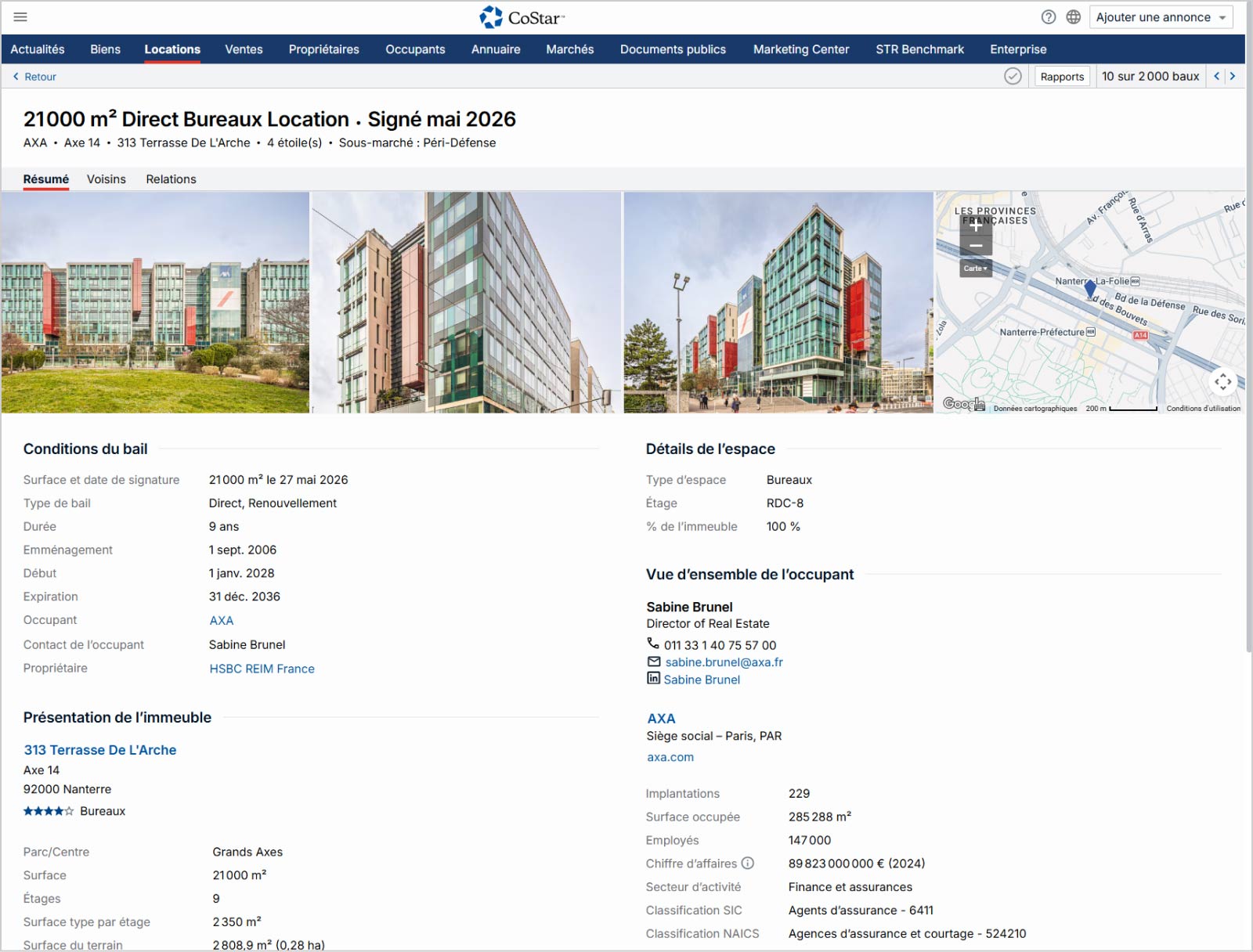
Task: Click the 'Grands Axes' park value
Action: 247,852
